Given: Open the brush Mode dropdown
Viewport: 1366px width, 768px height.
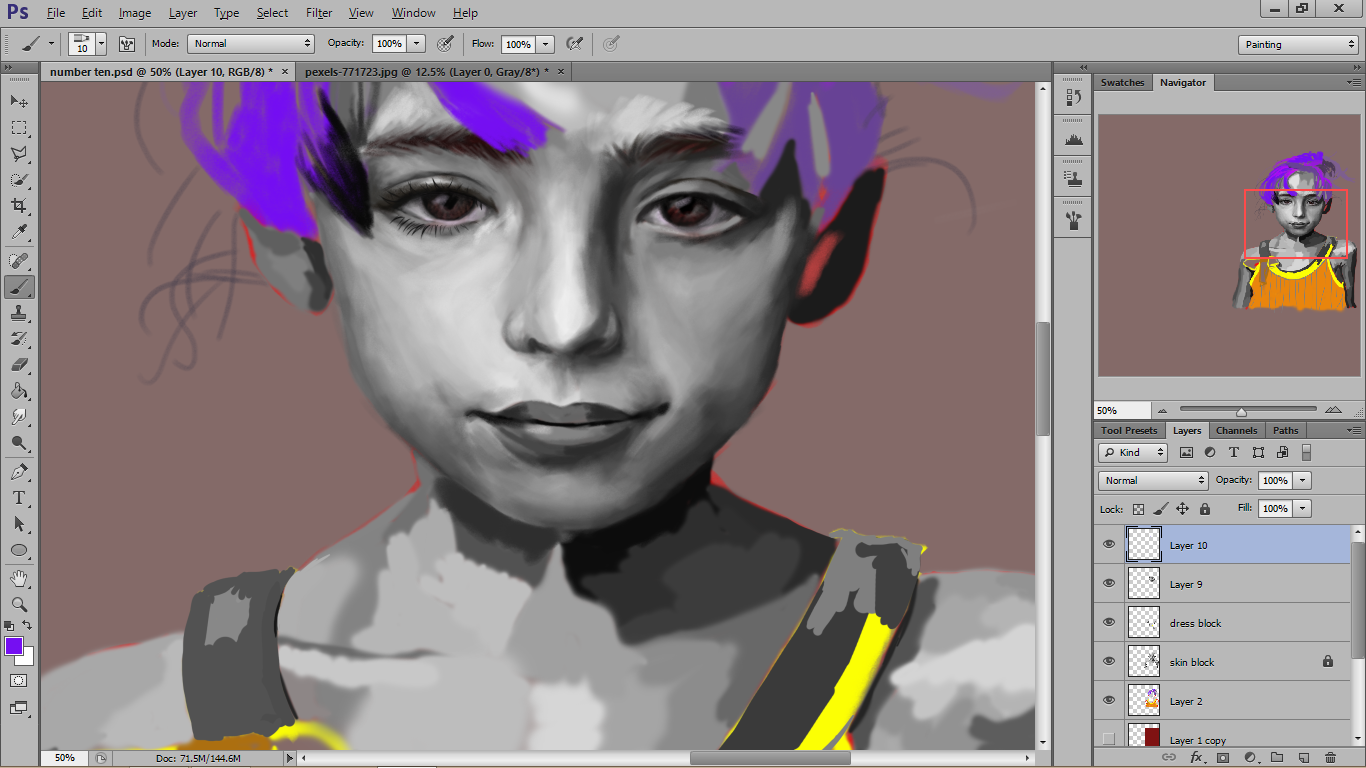Looking at the screenshot, I should (x=251, y=44).
